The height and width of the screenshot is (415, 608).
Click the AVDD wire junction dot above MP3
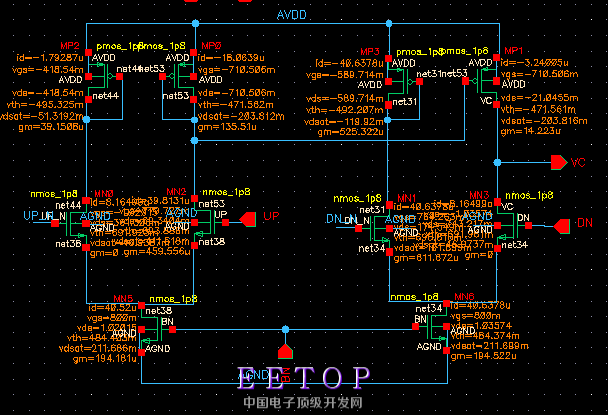389,24
